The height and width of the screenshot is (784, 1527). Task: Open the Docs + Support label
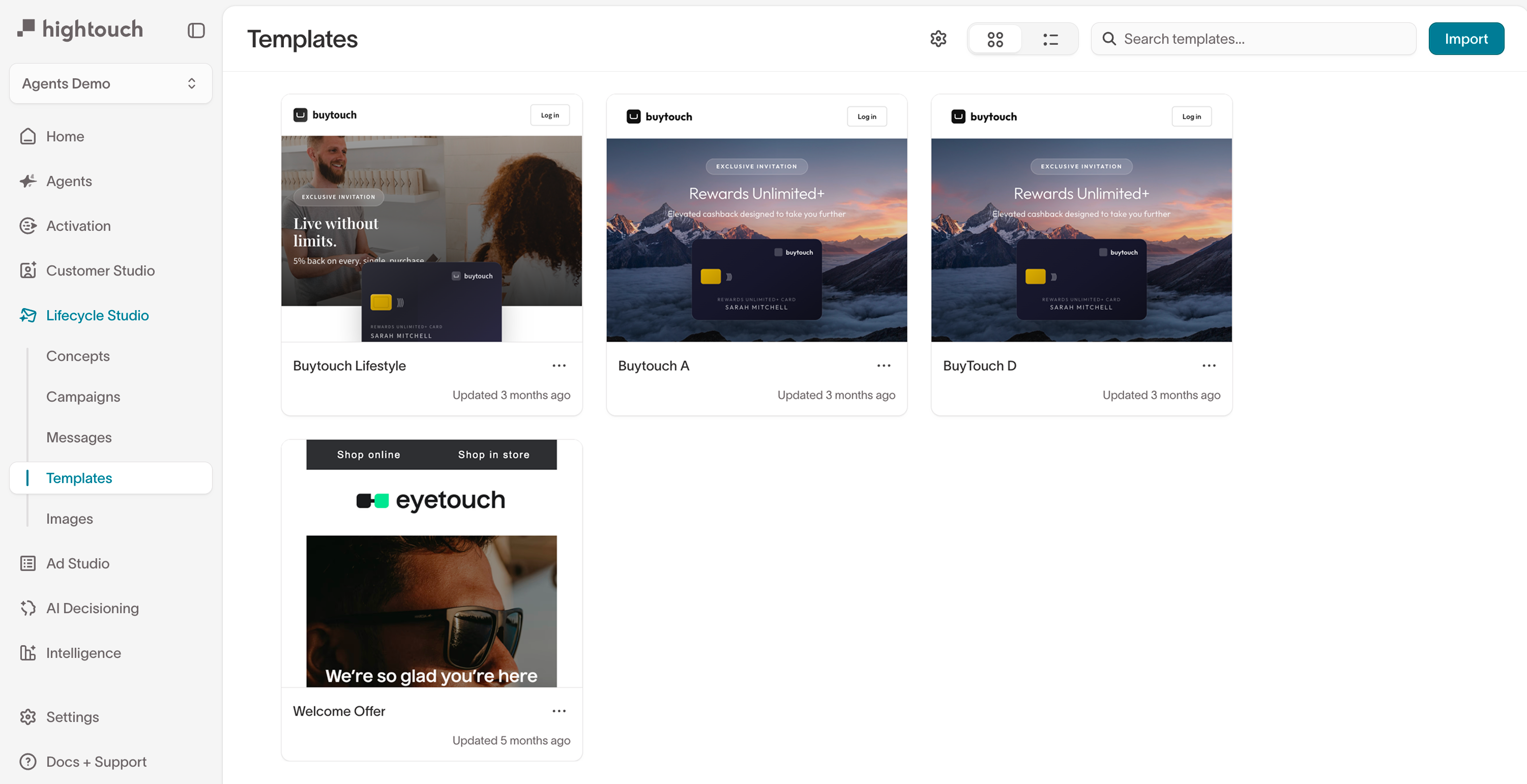(96, 762)
